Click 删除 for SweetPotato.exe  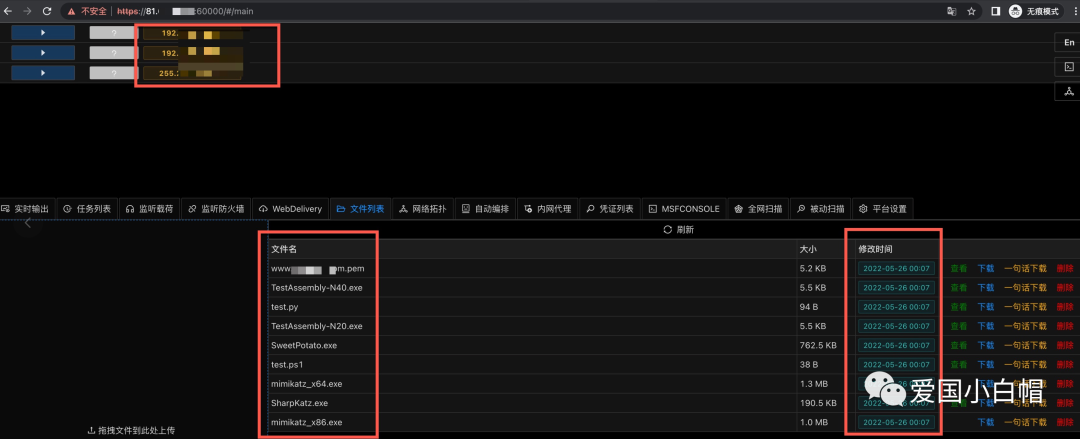point(1064,345)
